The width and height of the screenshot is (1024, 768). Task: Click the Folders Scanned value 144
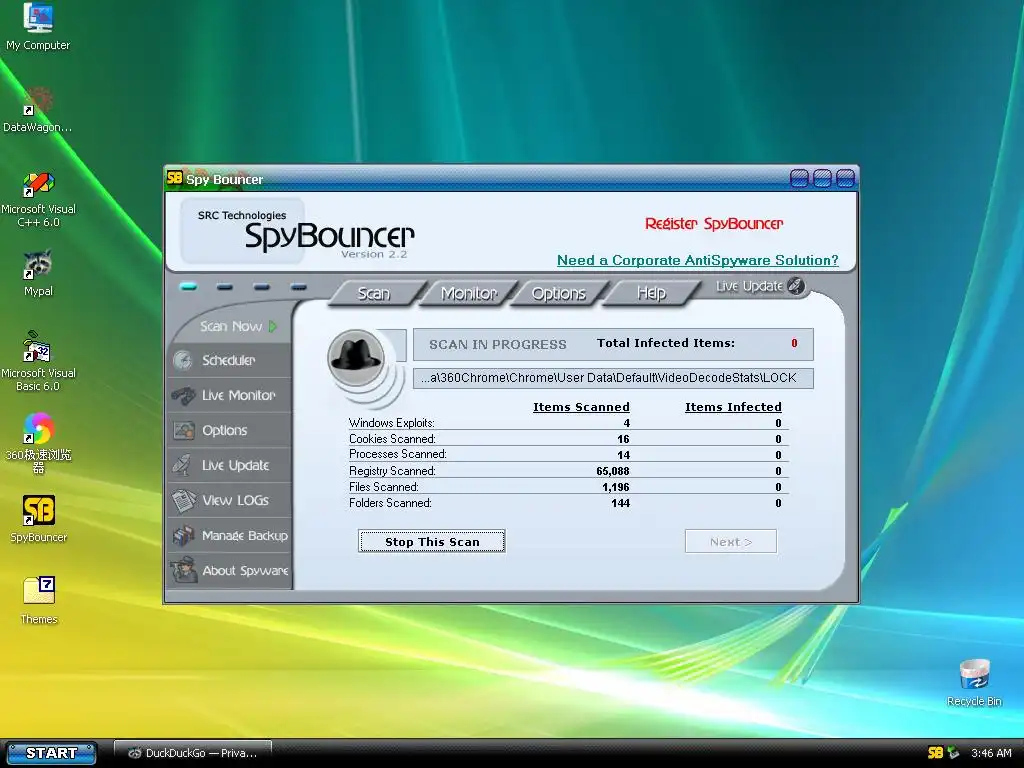pyautogui.click(x=620, y=503)
